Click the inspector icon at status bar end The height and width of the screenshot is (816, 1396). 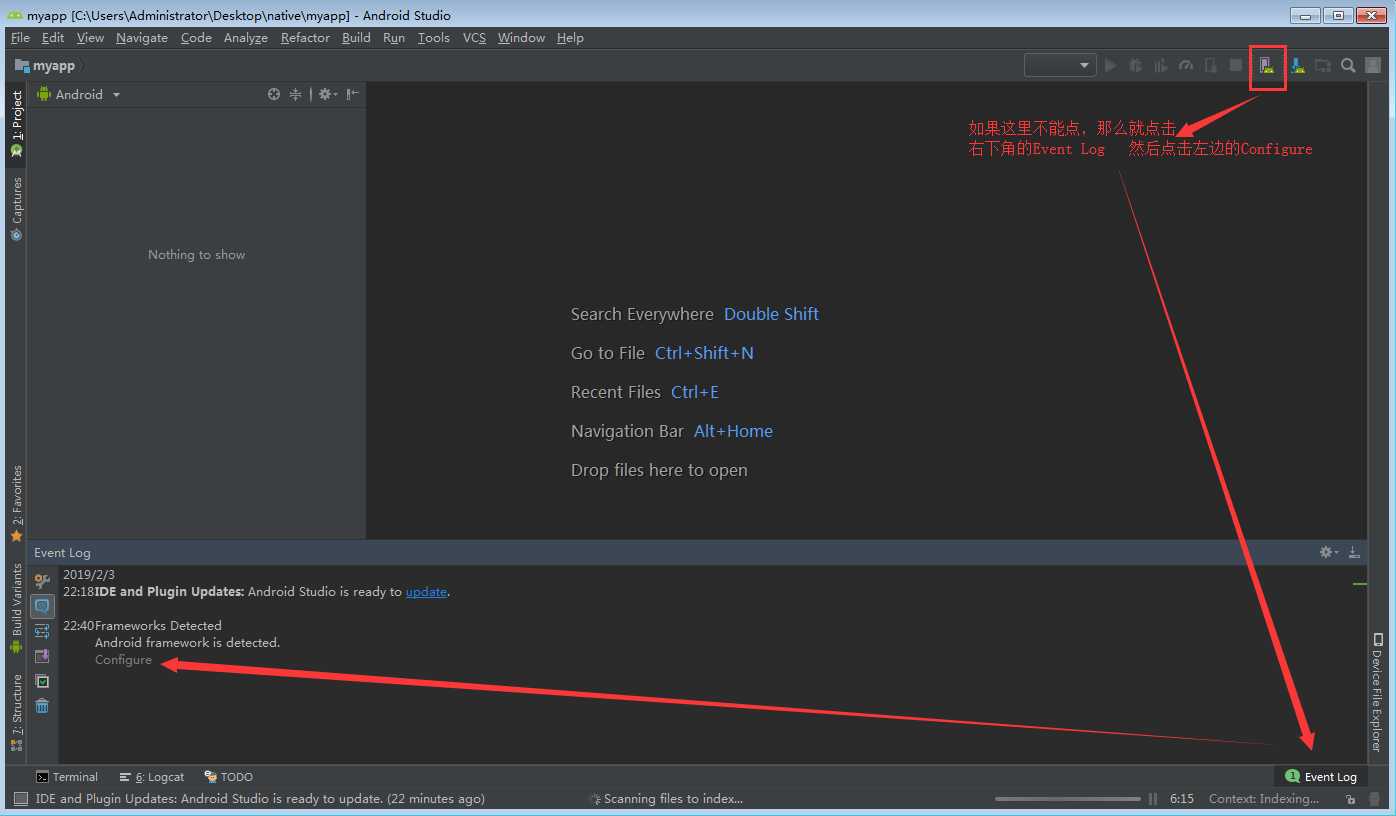[x=1375, y=799]
